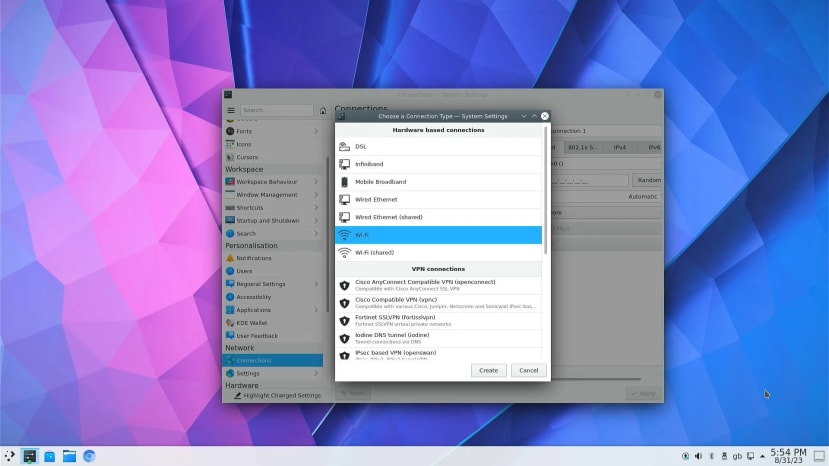Open the volume control tray icon
Image resolution: width=829 pixels, height=466 pixels.
(698, 456)
